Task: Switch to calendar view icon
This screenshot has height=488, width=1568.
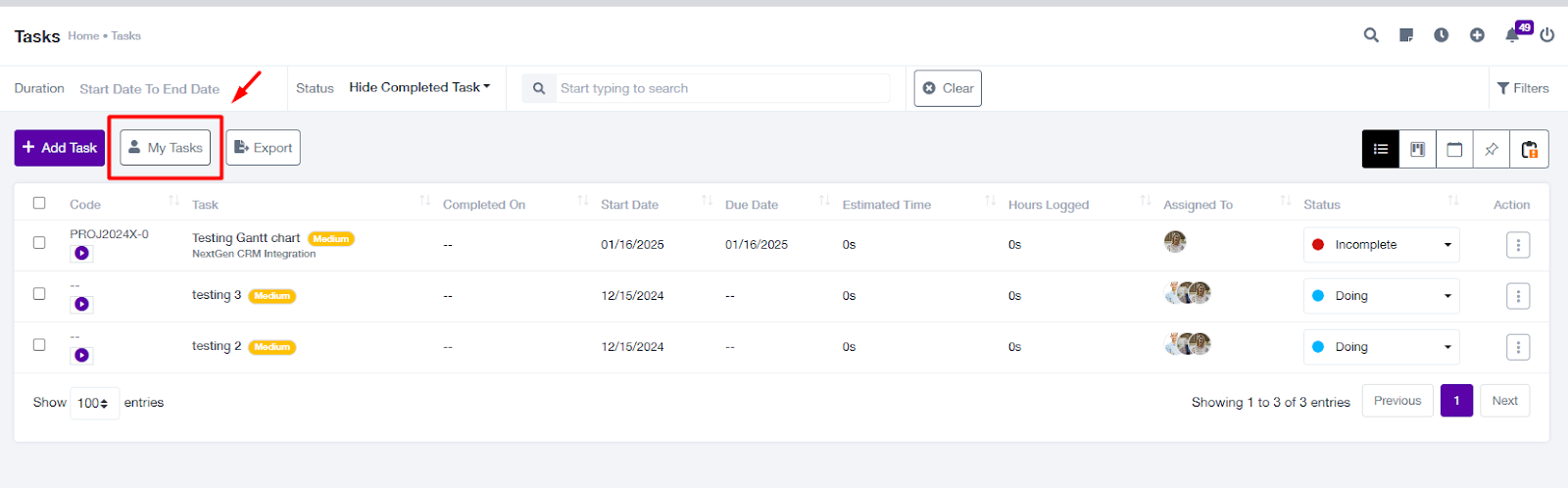Action: pyautogui.click(x=1454, y=149)
